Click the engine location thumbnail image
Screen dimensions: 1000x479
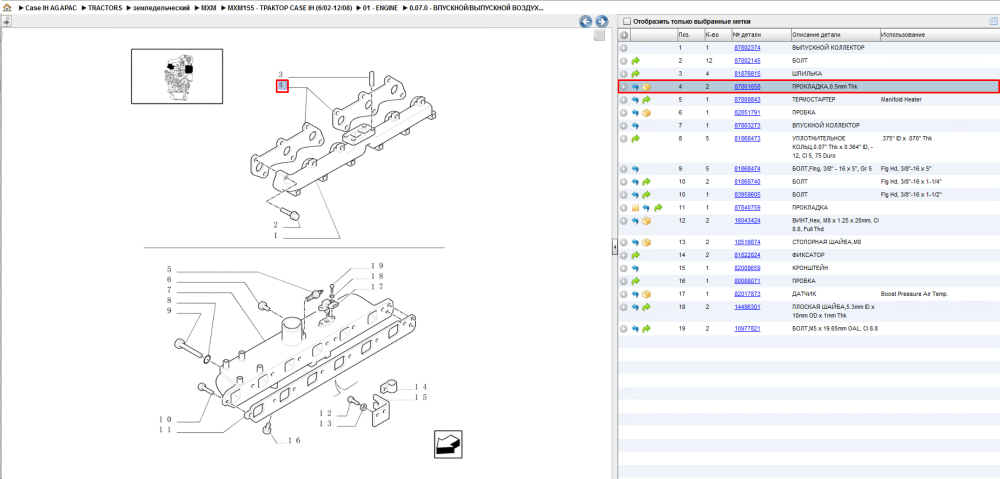[177, 76]
